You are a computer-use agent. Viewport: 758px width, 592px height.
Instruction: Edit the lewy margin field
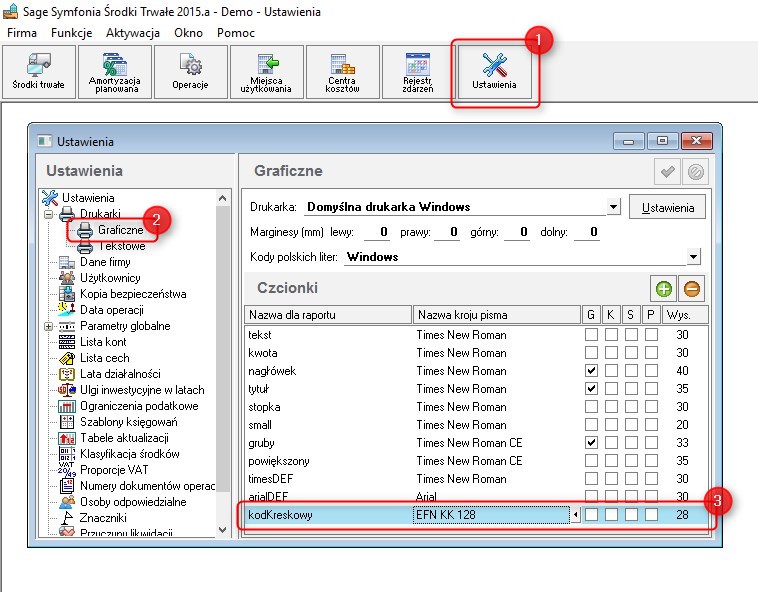[377, 232]
